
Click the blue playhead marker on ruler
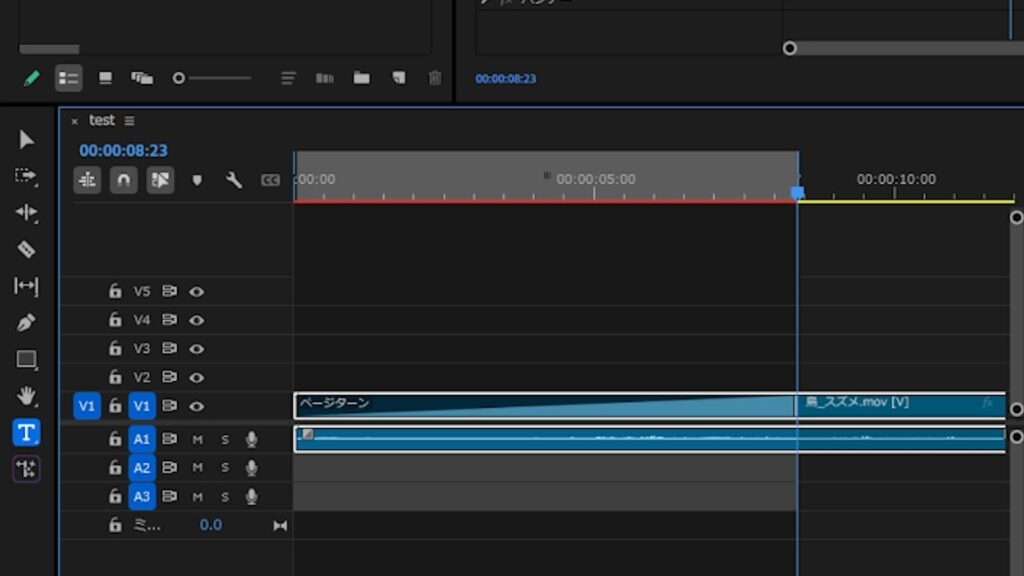tap(797, 192)
